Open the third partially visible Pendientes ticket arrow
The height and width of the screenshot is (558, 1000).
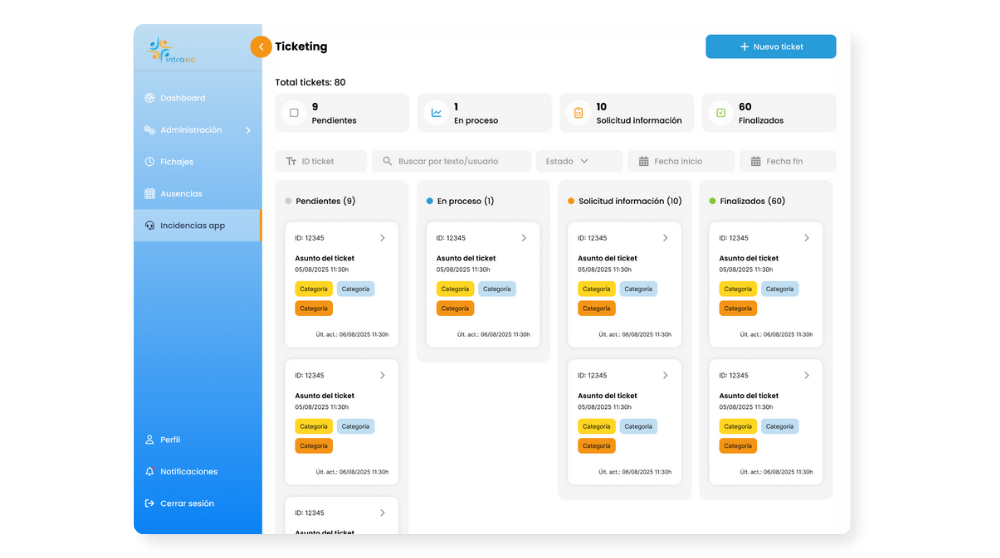(x=383, y=513)
